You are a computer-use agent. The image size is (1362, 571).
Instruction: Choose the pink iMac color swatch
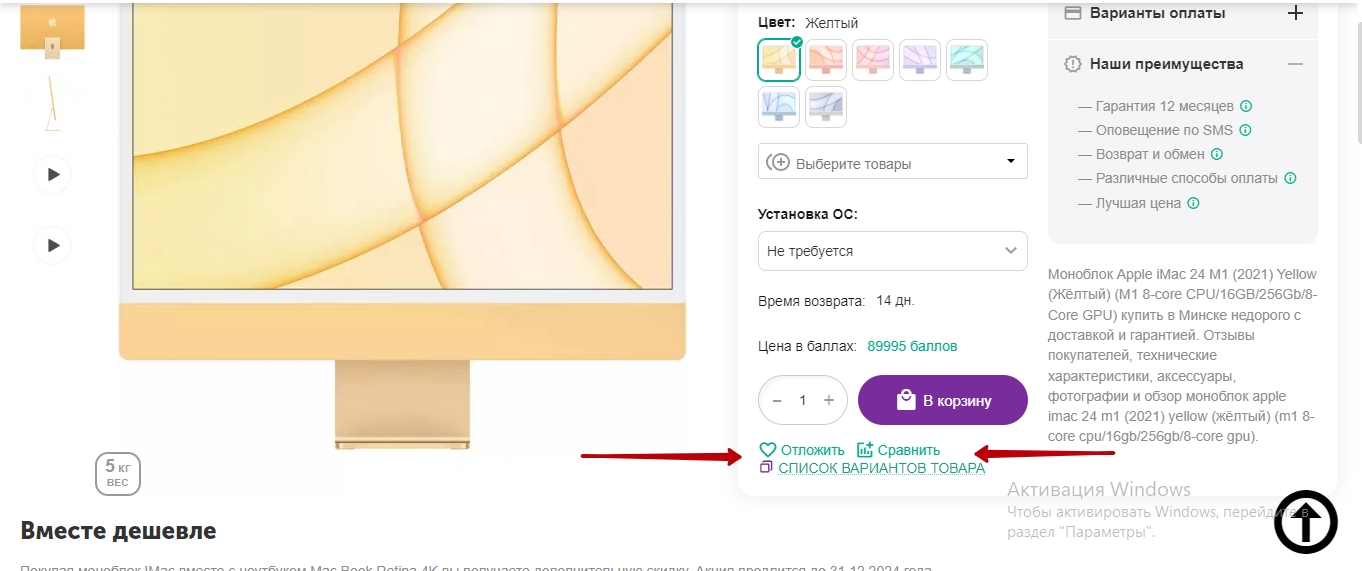coord(873,60)
